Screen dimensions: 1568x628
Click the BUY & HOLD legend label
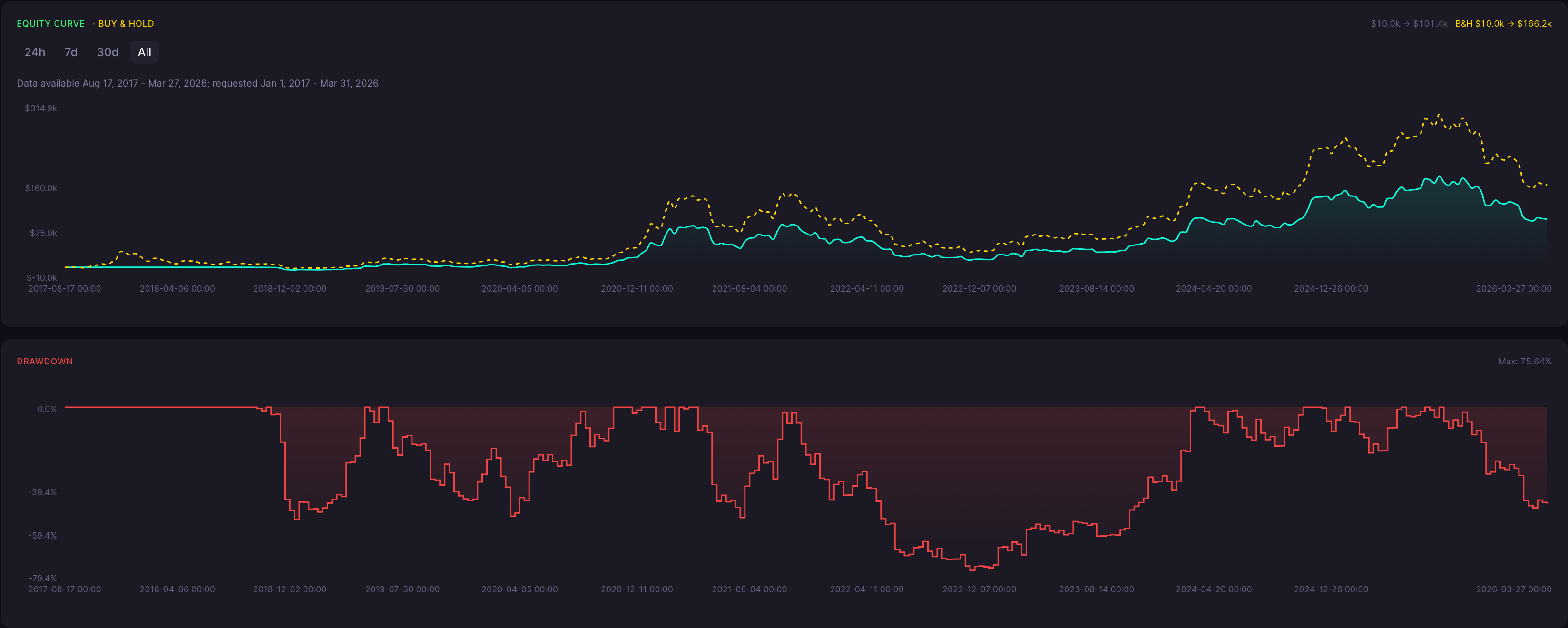pos(126,24)
